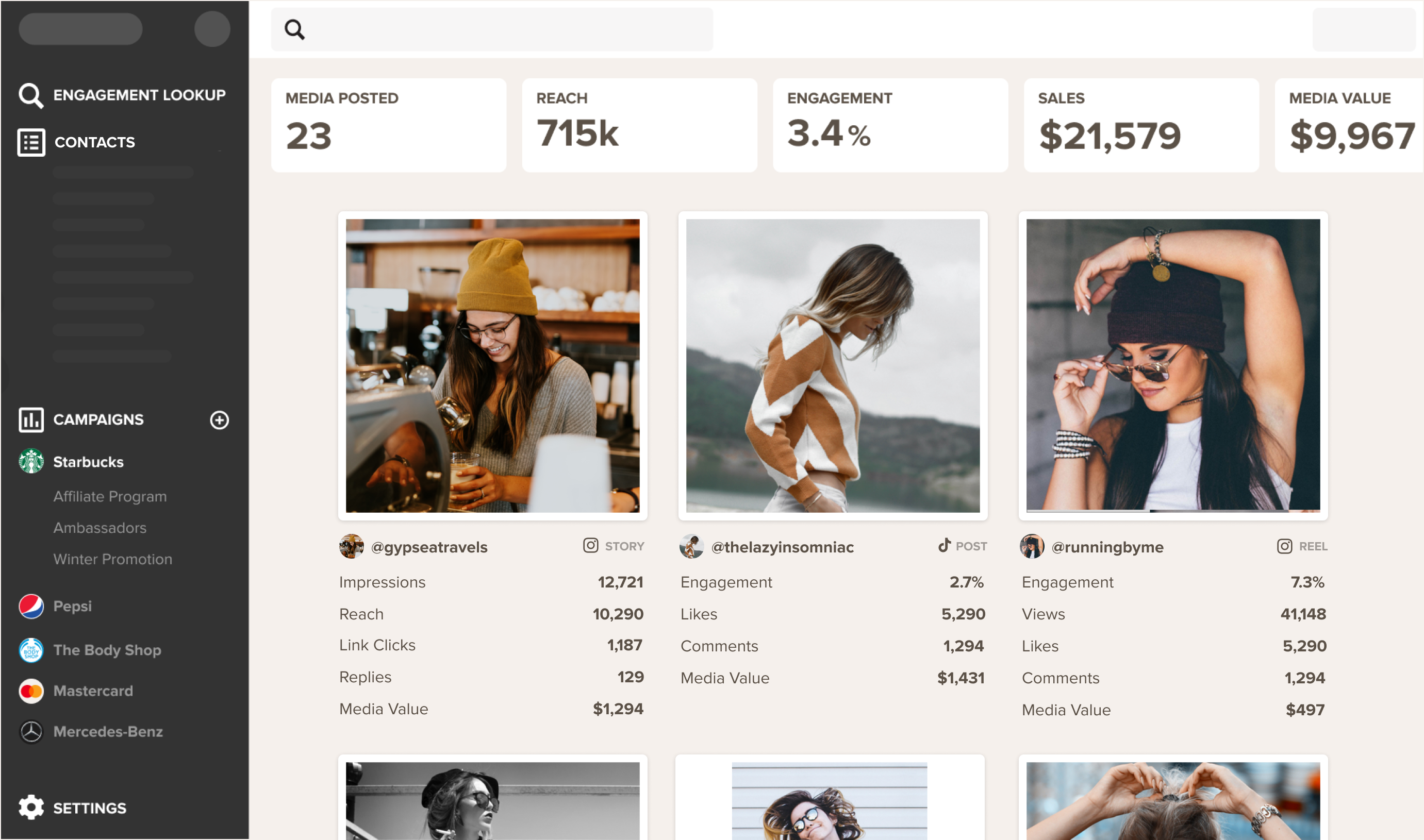Add a new campaign with plus icon
Image resolution: width=1424 pixels, height=840 pixels.
pos(219,420)
